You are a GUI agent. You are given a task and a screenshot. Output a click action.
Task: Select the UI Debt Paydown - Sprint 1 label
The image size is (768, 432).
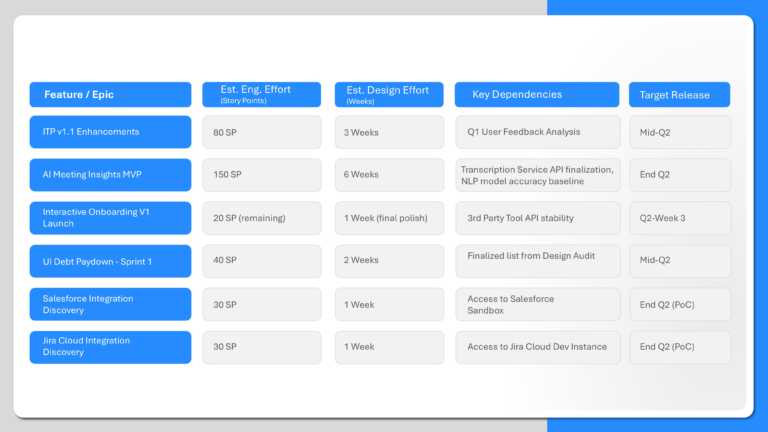(x=110, y=261)
